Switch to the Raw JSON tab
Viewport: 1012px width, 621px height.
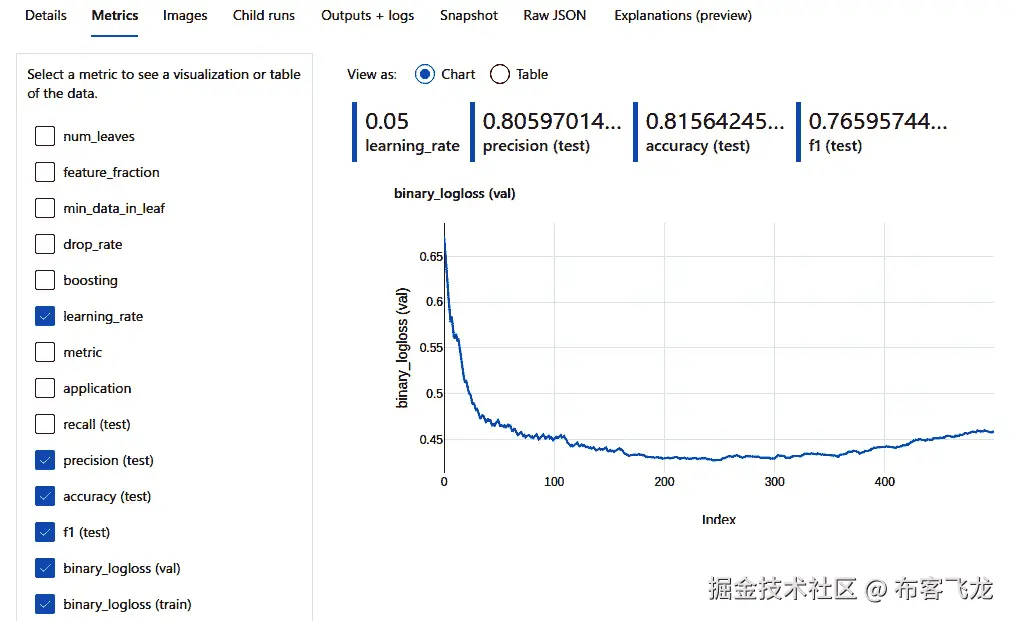pyautogui.click(x=554, y=15)
